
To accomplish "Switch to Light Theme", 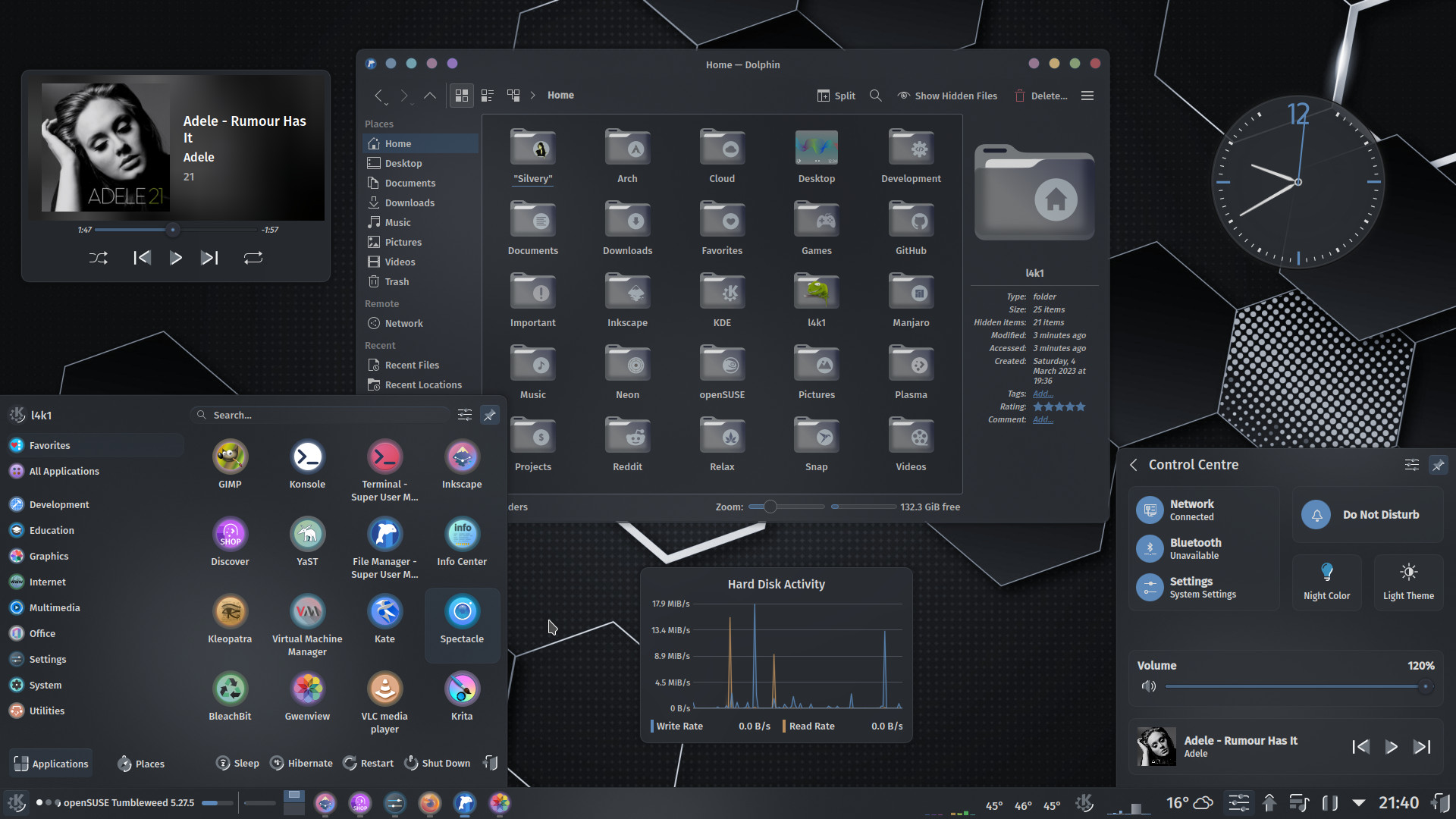I will point(1408,582).
